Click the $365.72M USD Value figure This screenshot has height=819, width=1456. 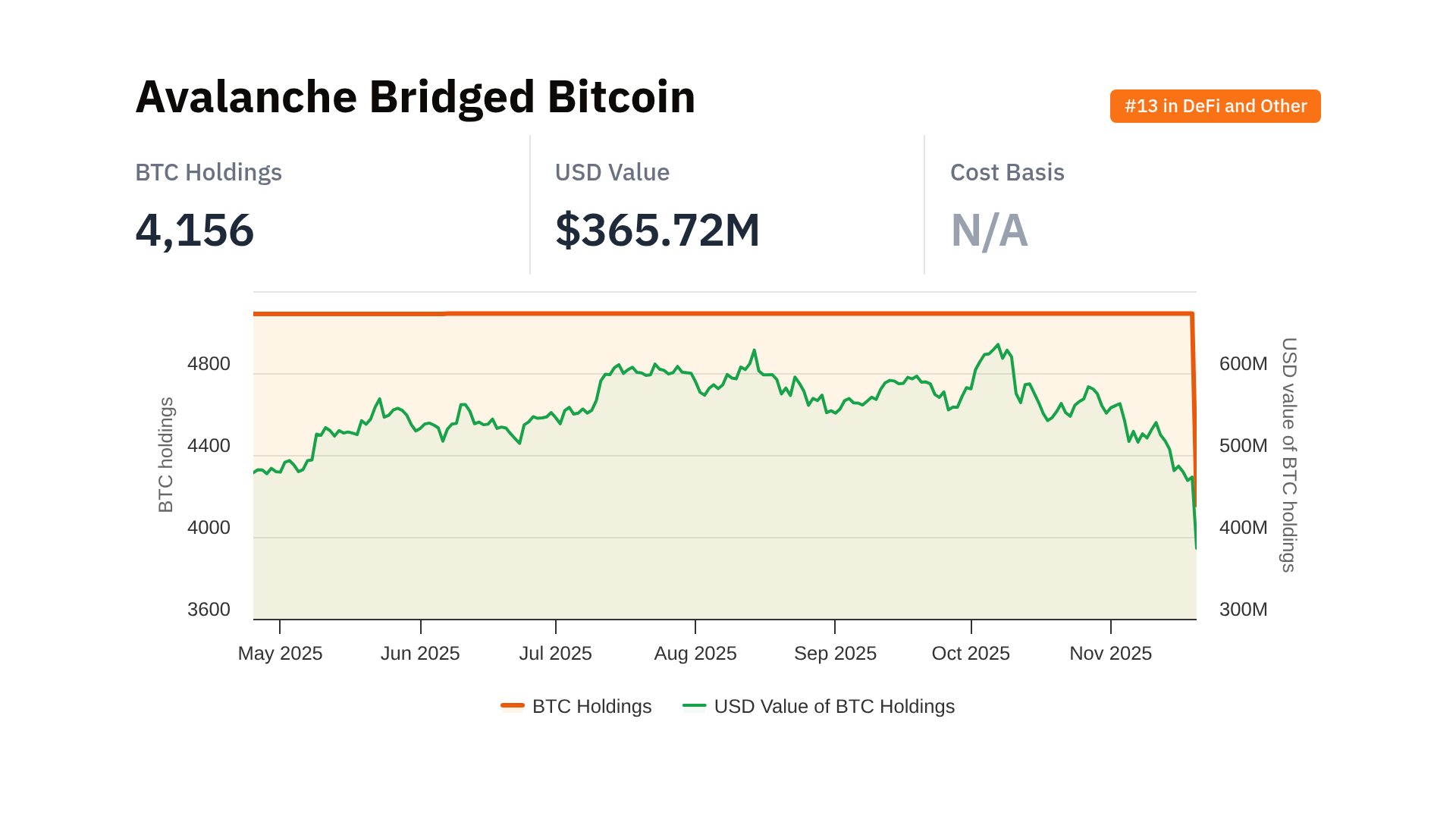point(657,230)
